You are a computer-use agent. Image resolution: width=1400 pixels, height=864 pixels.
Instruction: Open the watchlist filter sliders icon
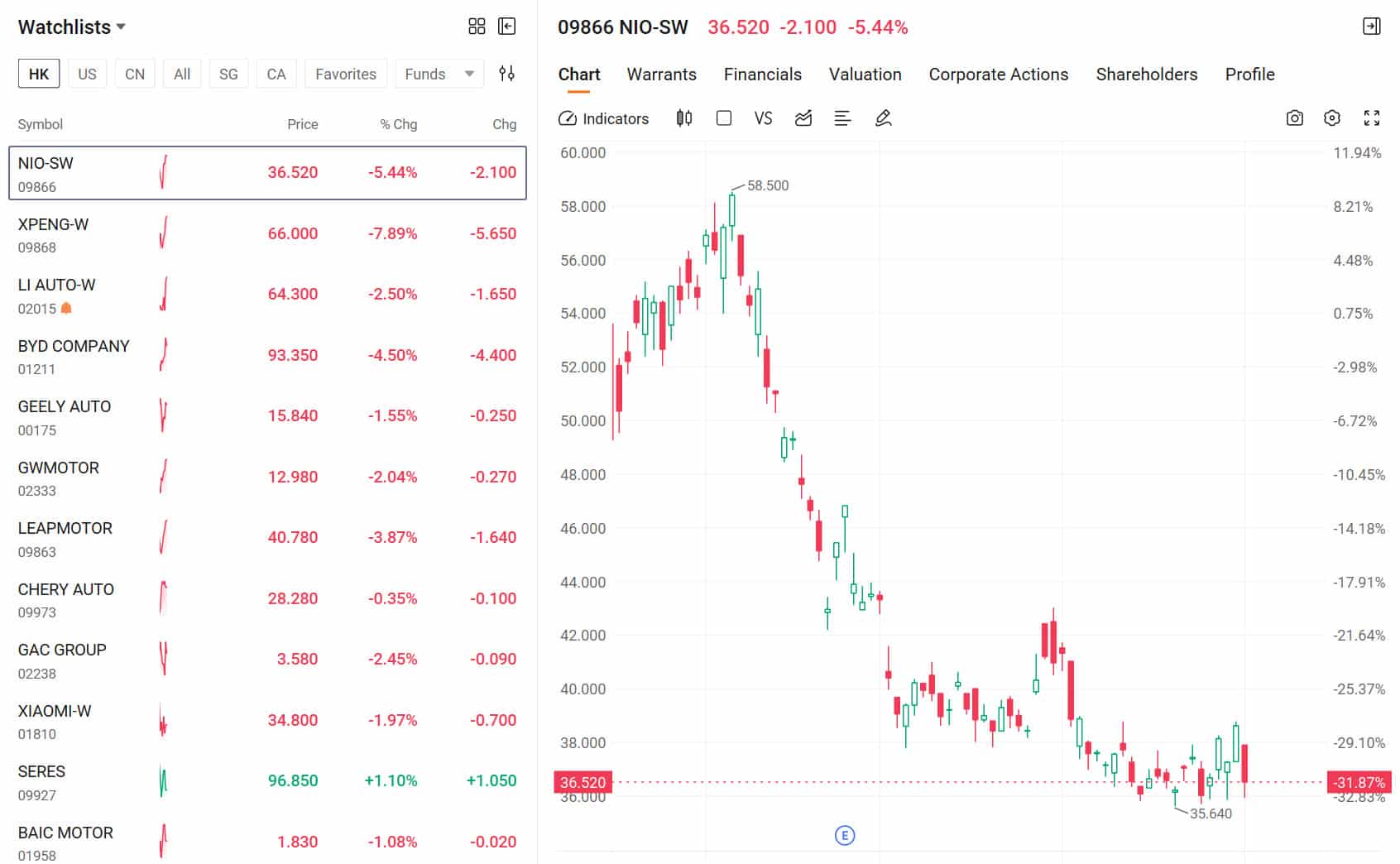coord(507,74)
